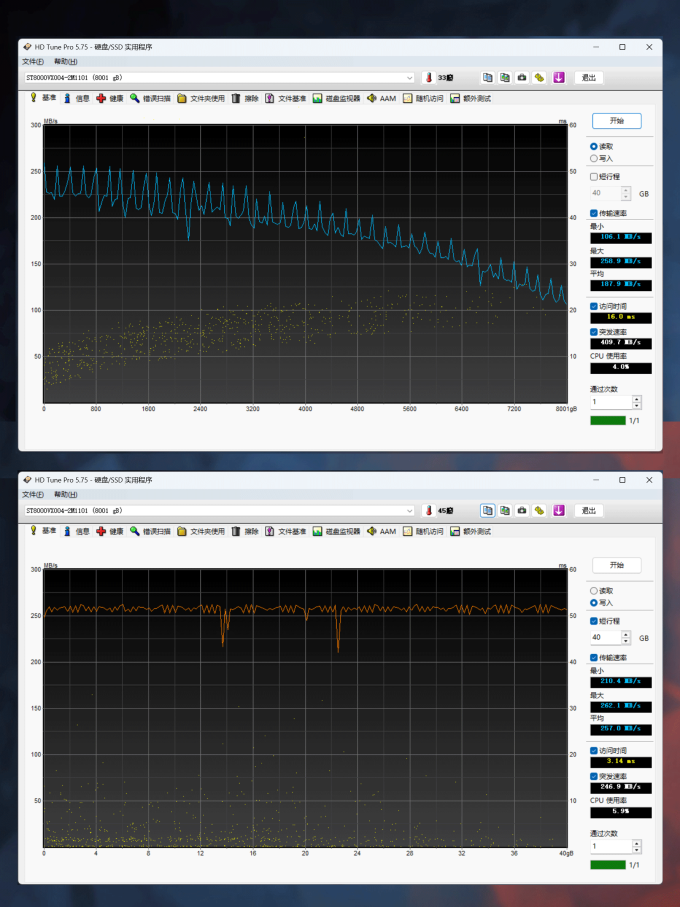Screen dimensions: 680x907
Task: Enable the 短行程 checkbox in the read-test window
Action: (x=593, y=176)
